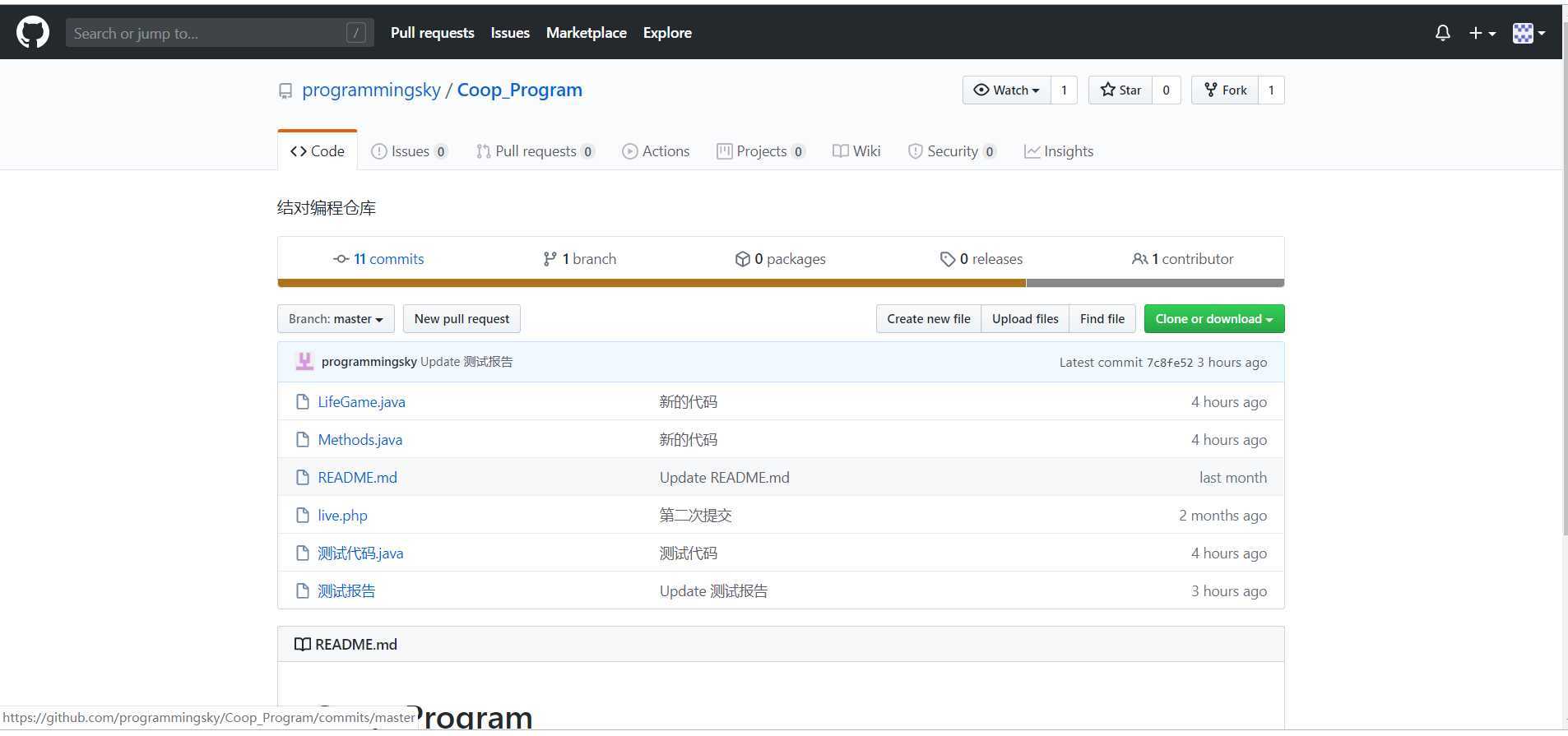Click Create new file
Viewport: 1568px width, 736px height.
(x=929, y=319)
